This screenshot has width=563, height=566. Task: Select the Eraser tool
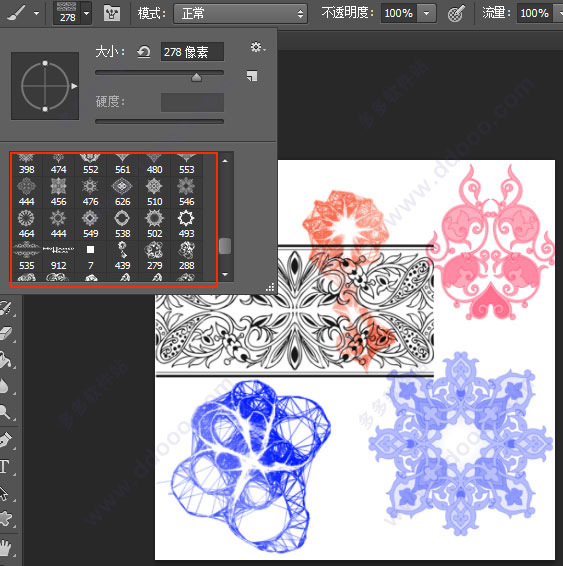6,334
